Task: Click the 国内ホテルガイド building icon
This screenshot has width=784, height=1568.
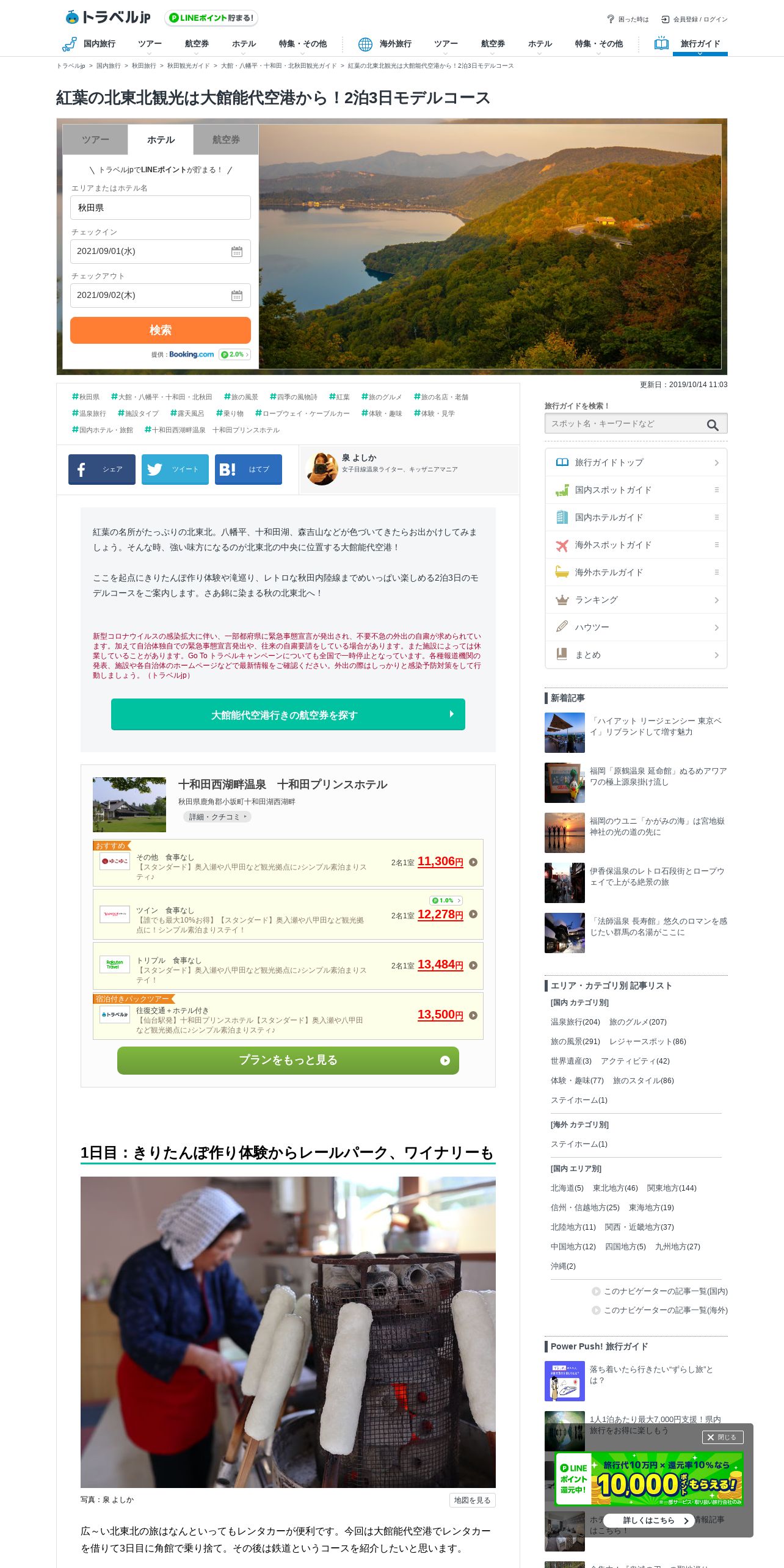Action: (562, 517)
